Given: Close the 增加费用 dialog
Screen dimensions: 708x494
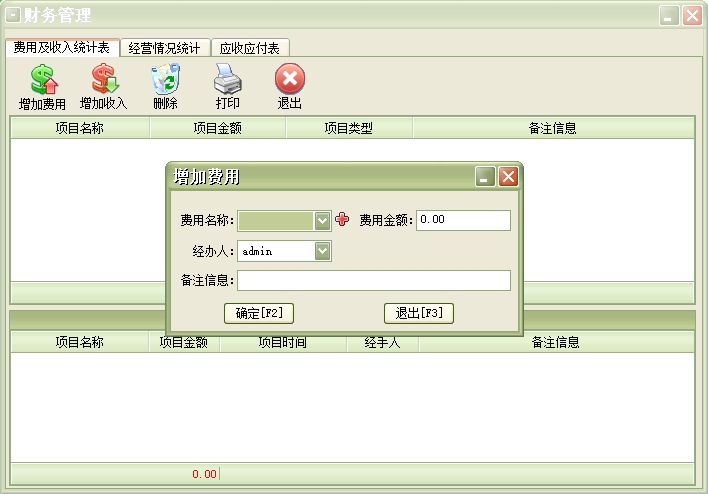Looking at the screenshot, I should (508, 177).
